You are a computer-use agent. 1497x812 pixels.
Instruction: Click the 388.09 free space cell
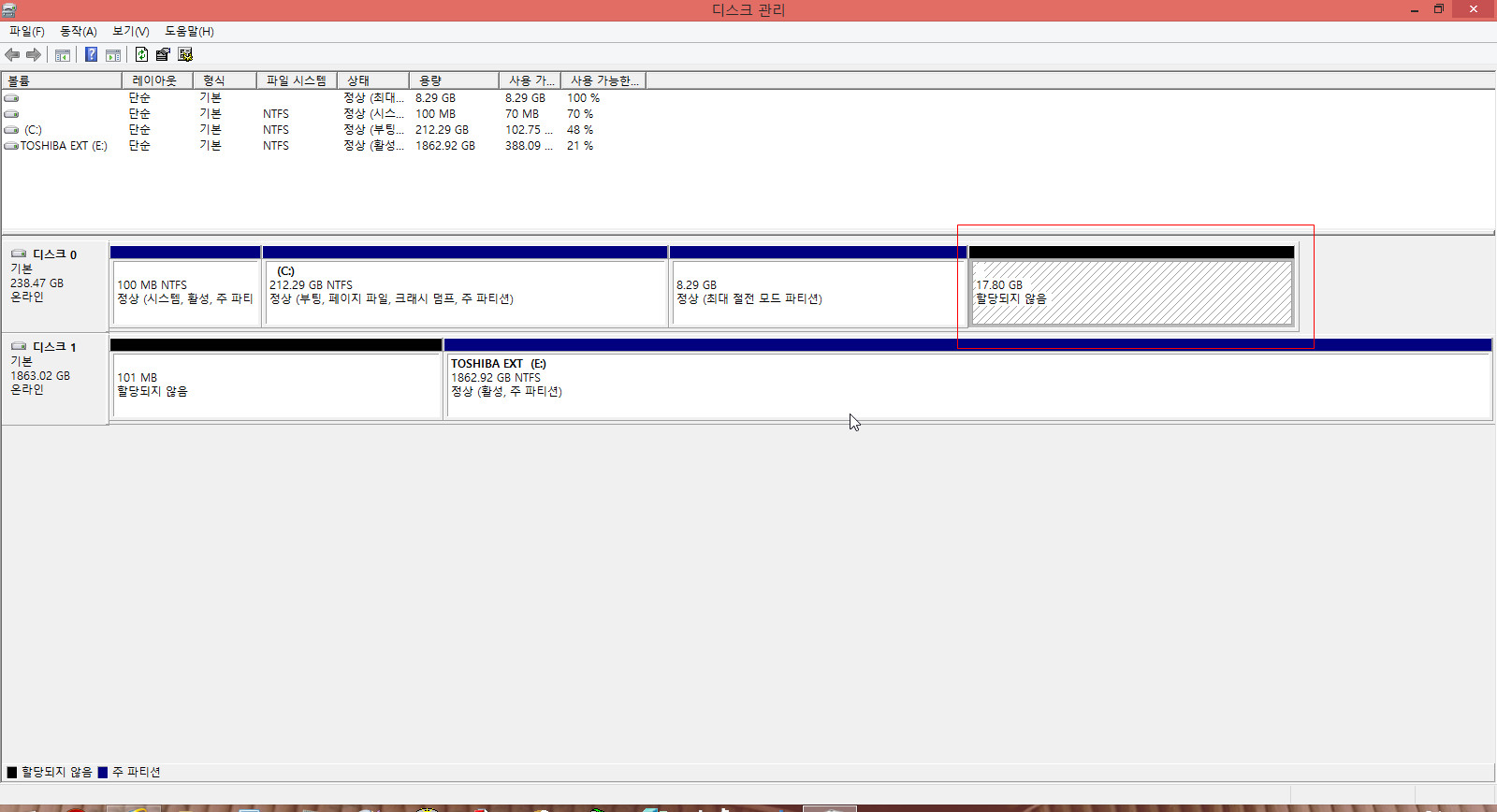[529, 146]
